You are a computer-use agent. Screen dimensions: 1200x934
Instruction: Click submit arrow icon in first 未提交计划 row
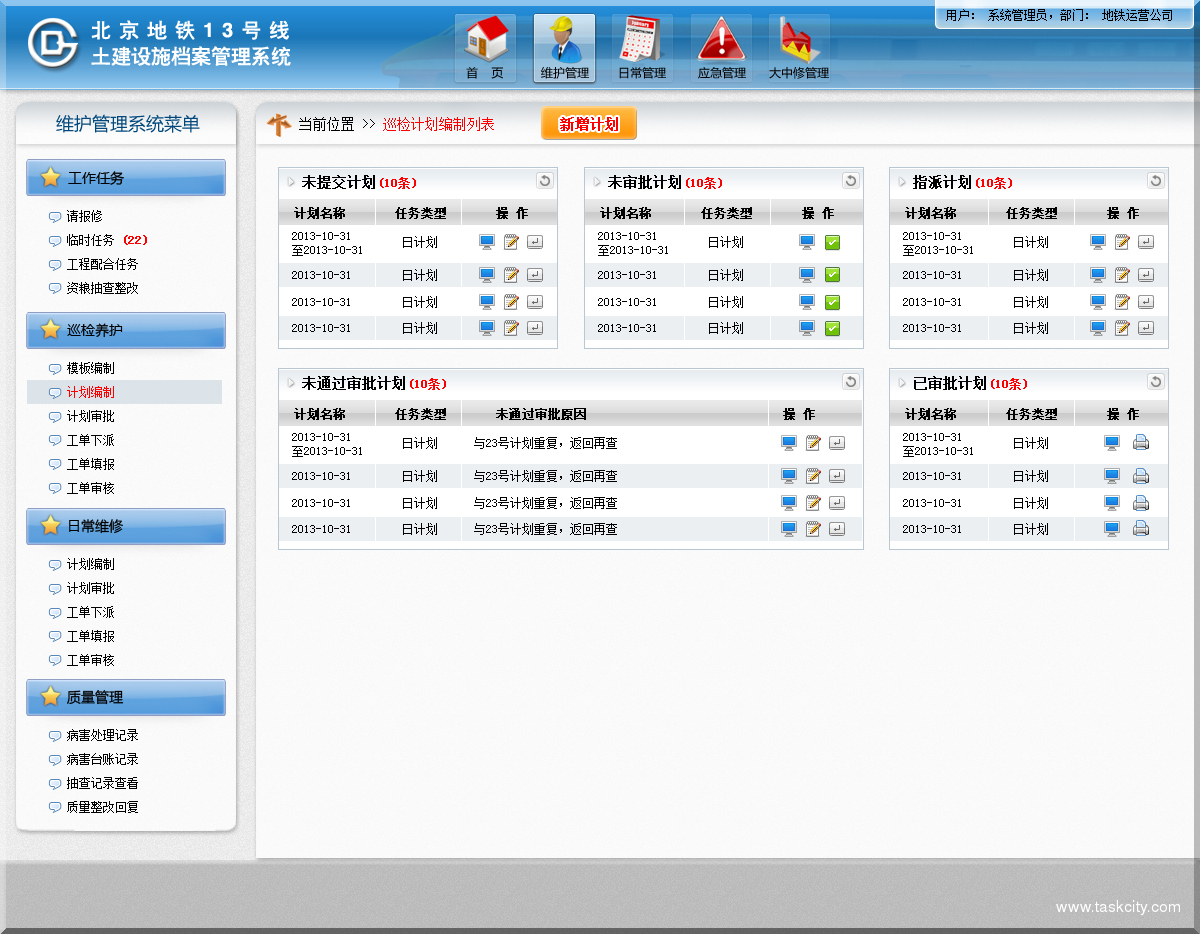pos(535,242)
